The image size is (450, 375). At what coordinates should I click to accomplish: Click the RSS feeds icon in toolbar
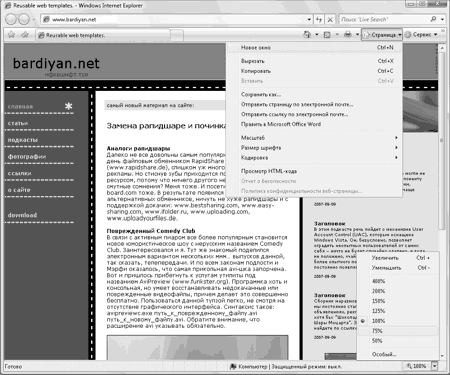tap(327, 34)
